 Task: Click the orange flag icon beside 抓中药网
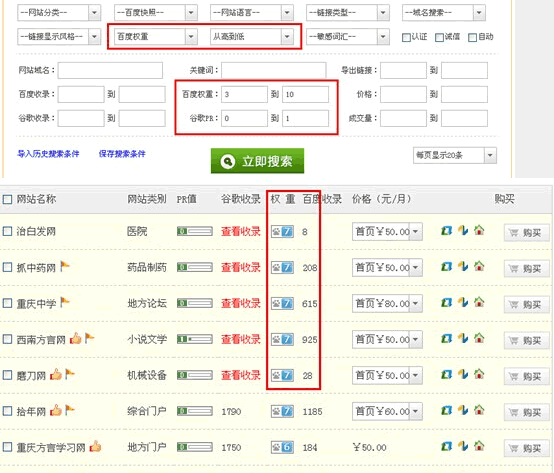pyautogui.click(x=65, y=266)
